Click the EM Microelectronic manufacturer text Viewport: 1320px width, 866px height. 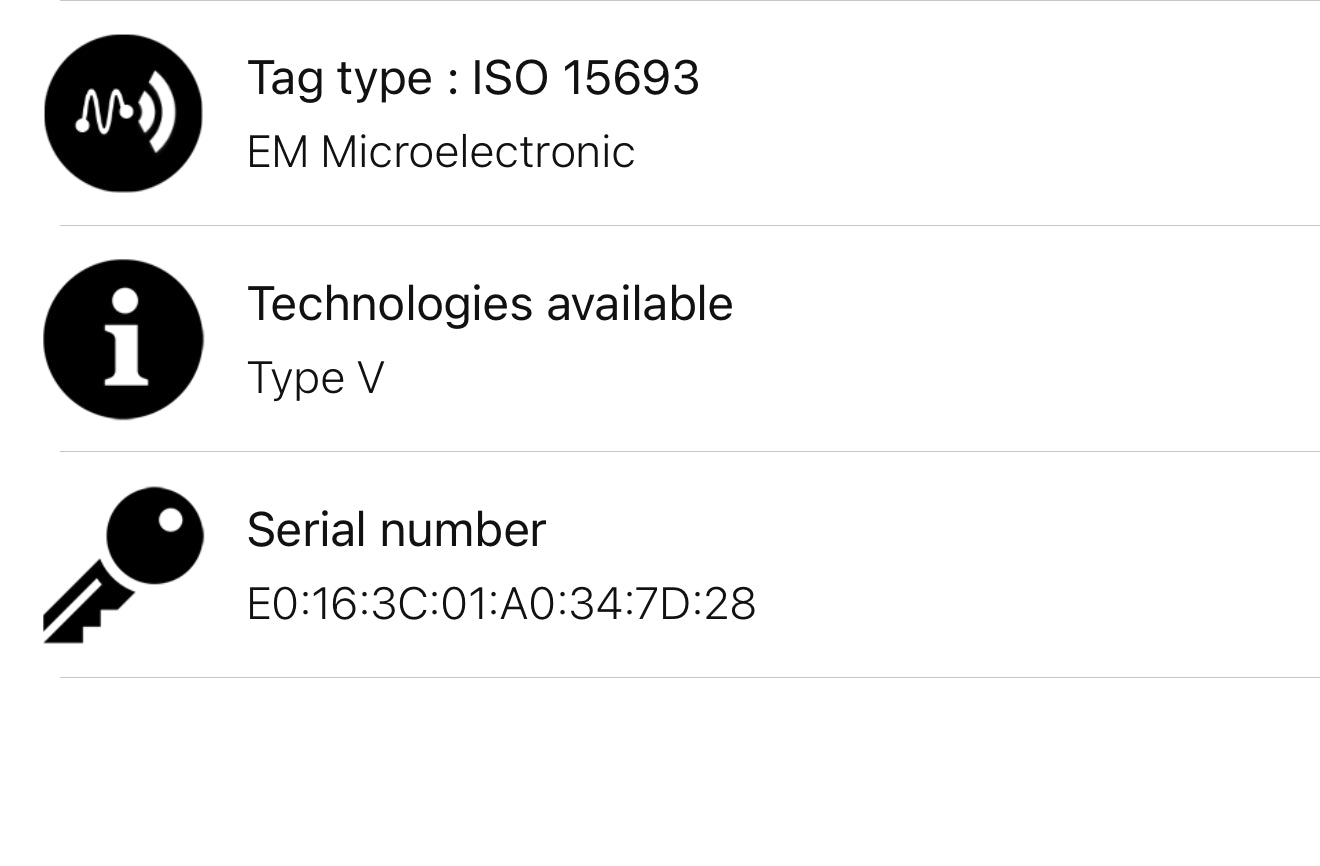click(441, 153)
